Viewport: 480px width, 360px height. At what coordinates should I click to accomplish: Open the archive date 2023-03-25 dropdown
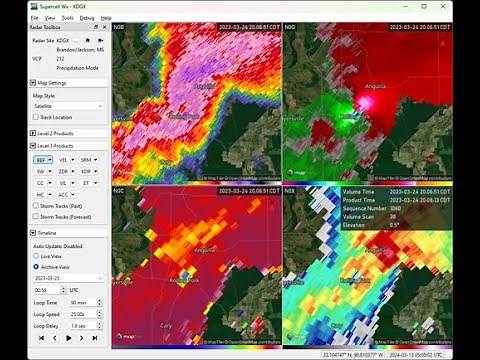[x=68, y=278]
